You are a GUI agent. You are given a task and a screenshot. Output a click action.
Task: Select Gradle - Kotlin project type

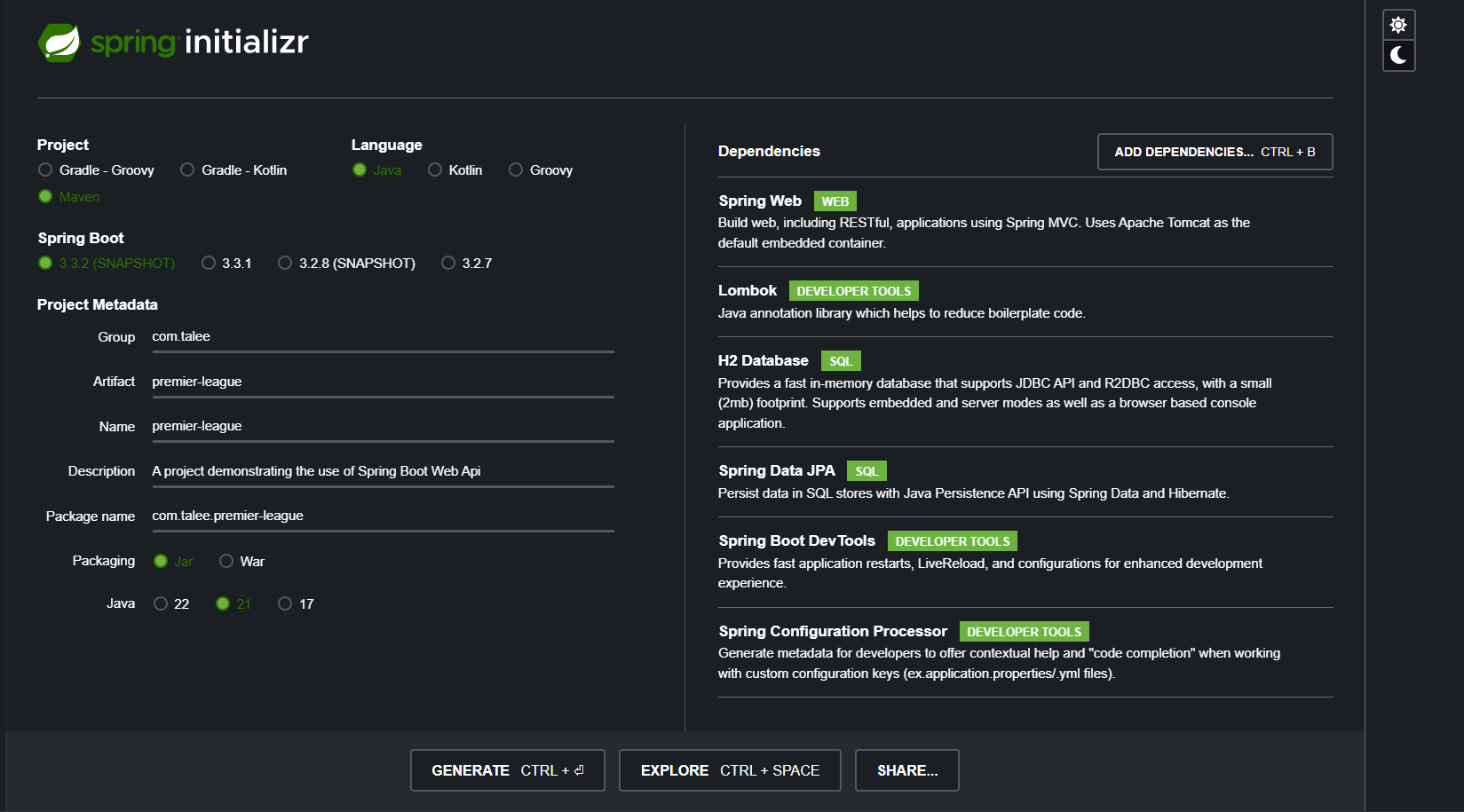point(233,170)
